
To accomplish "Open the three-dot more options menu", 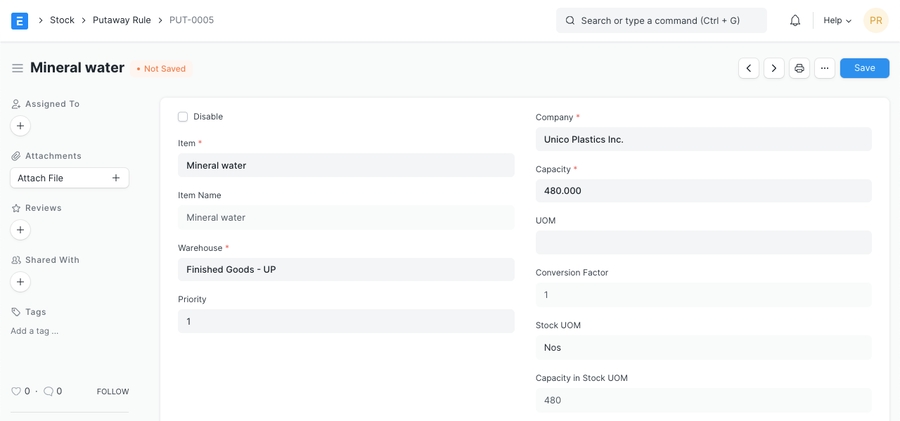I will [x=824, y=68].
